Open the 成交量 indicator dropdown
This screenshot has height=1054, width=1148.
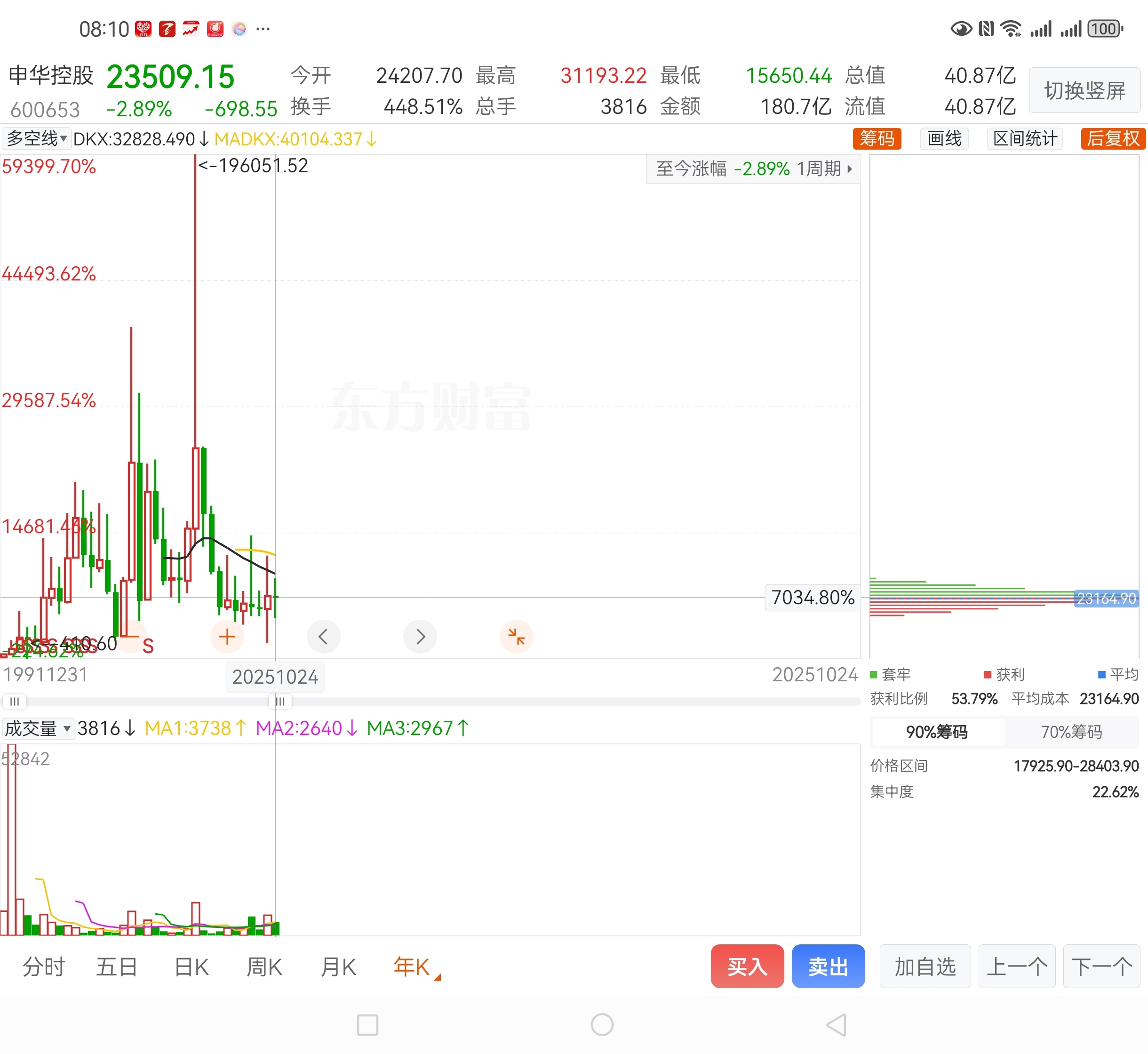38,728
